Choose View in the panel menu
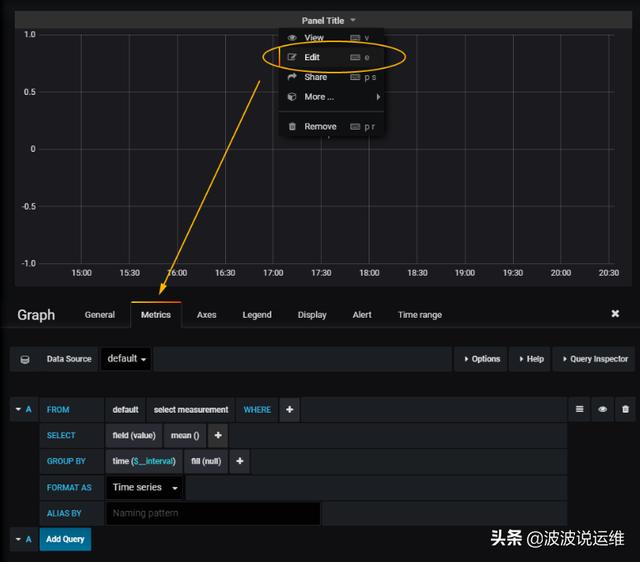Image resolution: width=640 pixels, height=562 pixels. pos(314,38)
